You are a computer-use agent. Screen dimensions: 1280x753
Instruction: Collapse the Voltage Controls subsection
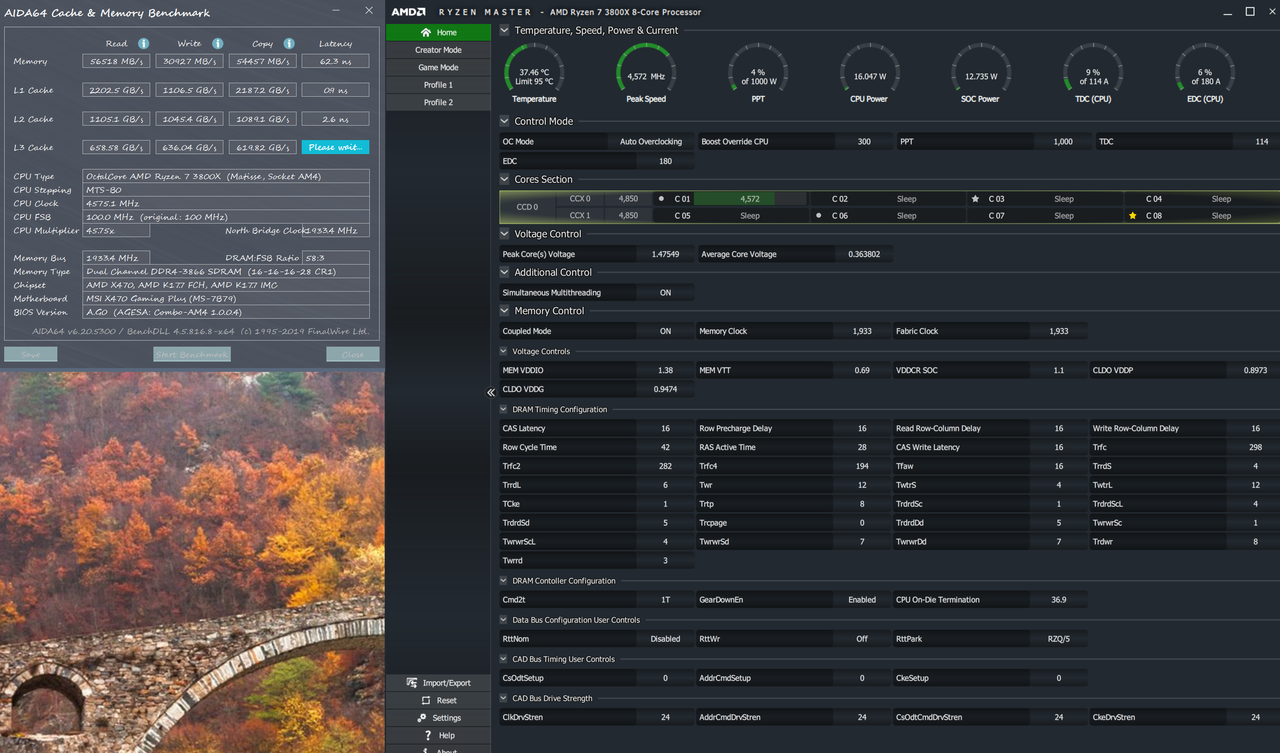click(x=505, y=351)
